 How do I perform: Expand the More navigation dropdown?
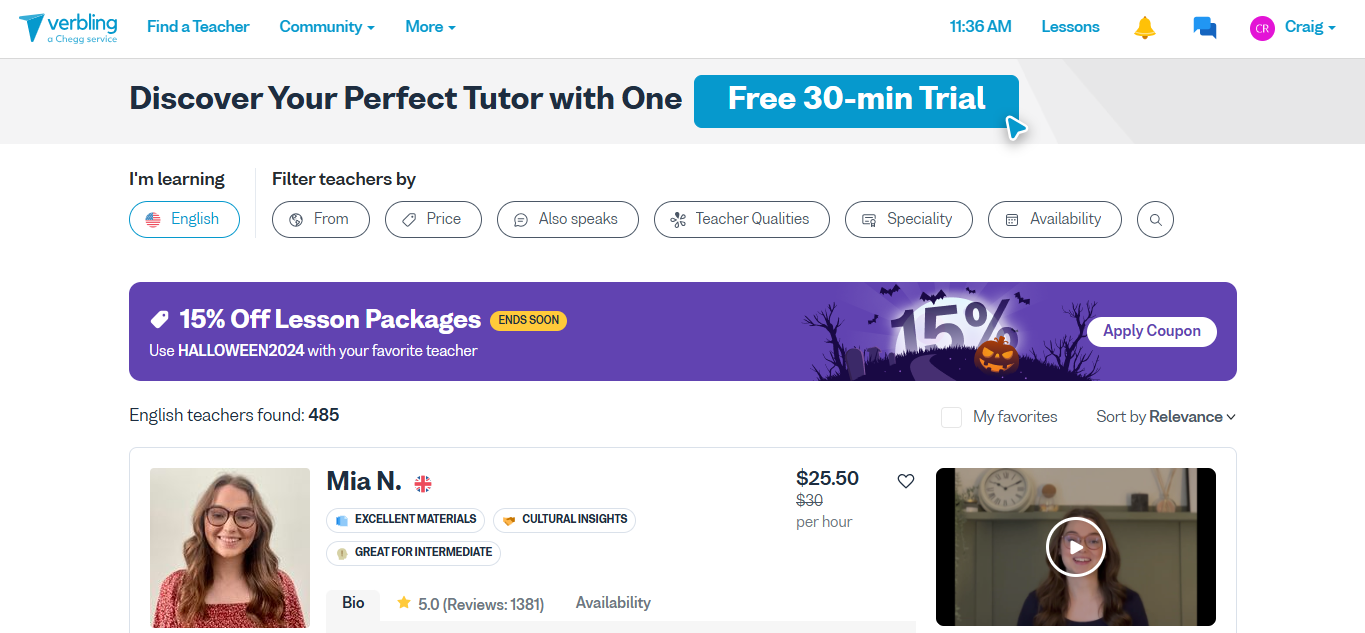point(430,27)
